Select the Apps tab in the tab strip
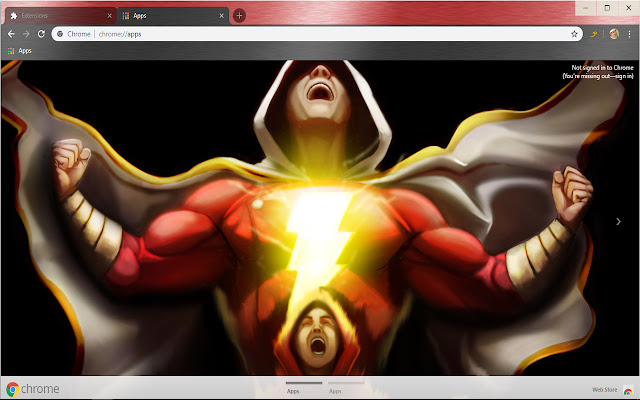The height and width of the screenshot is (400, 640). [173, 16]
